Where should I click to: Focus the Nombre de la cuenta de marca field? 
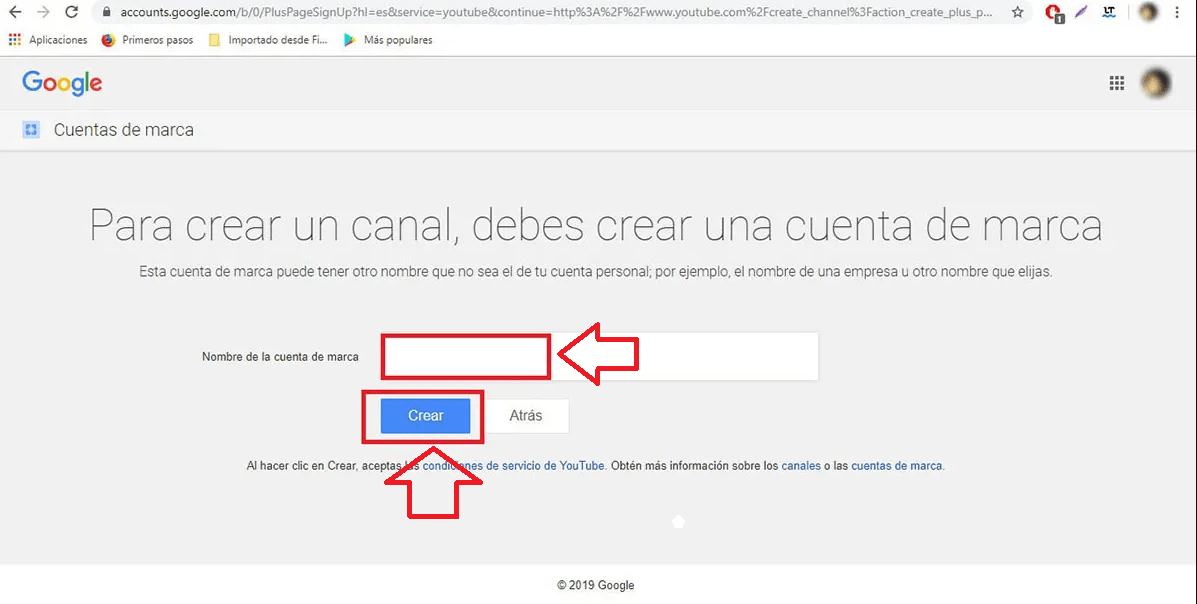click(600, 357)
